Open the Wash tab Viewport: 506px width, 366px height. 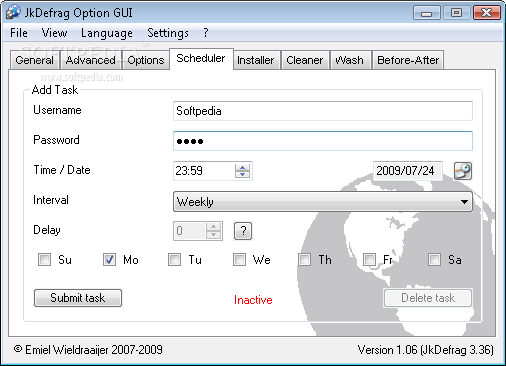tap(350, 60)
